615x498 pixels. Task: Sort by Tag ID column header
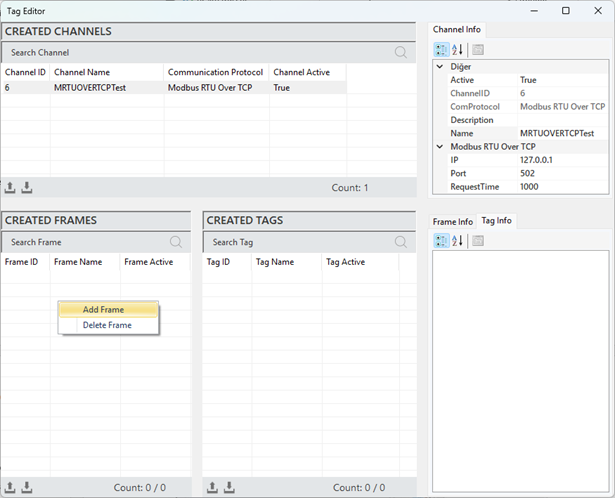(x=227, y=262)
